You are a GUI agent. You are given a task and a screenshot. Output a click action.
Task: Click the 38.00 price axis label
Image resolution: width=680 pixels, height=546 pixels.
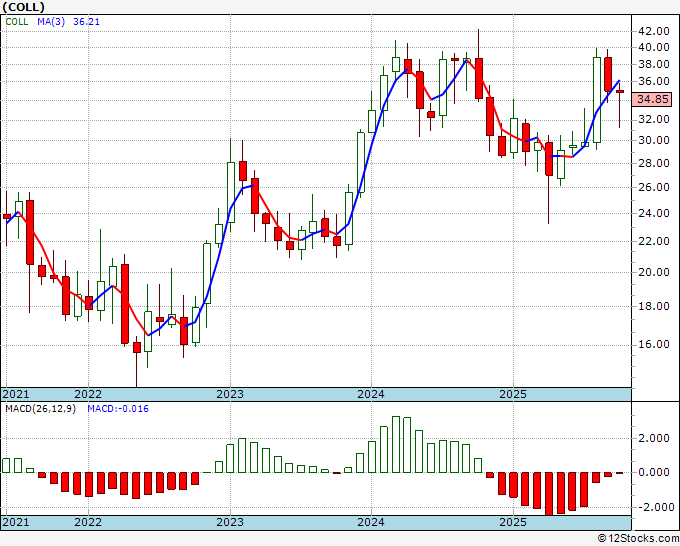(x=653, y=65)
